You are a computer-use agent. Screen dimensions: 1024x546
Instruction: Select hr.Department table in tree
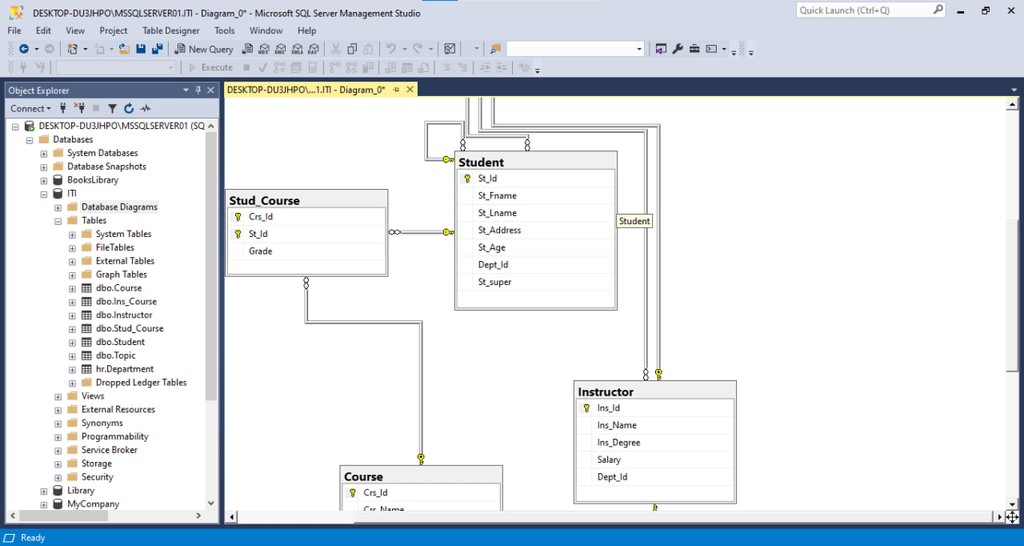point(125,369)
